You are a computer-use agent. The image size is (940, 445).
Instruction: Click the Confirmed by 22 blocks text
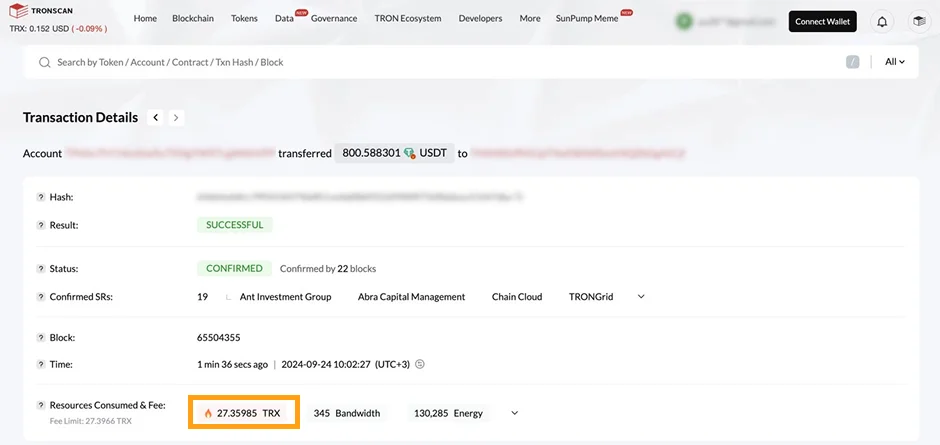tap(328, 269)
